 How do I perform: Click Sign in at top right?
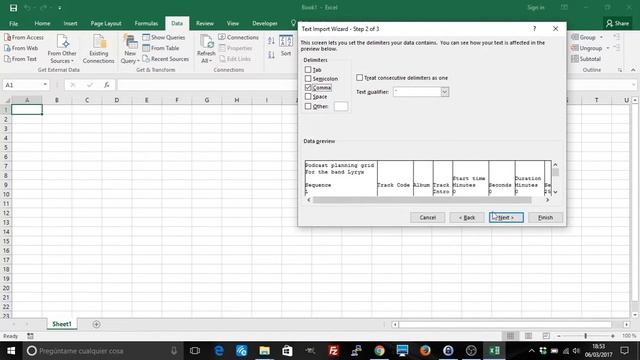pos(536,7)
